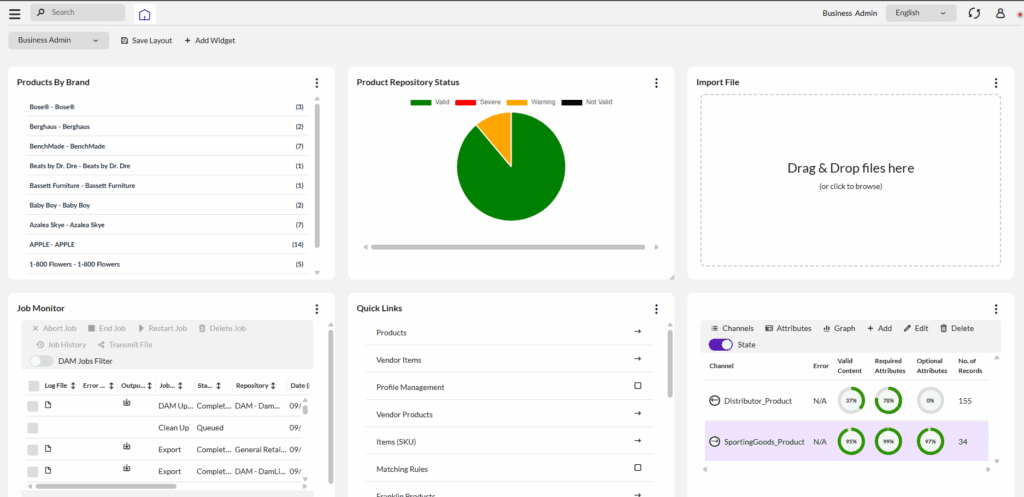Switch to the Graph view
1024x497 pixels.
tap(838, 328)
